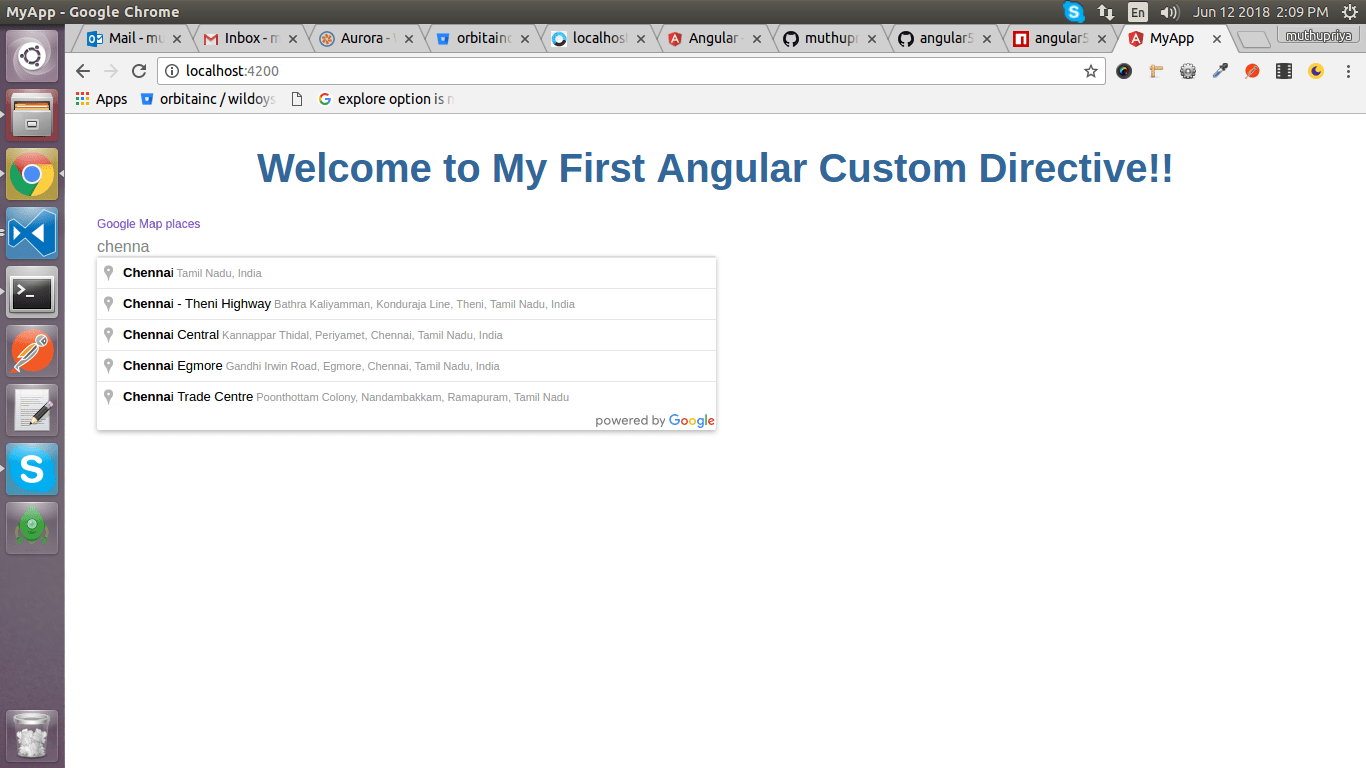The width and height of the screenshot is (1366, 768).
Task: Open the 'explore option is' bookmark
Action: coord(386,99)
